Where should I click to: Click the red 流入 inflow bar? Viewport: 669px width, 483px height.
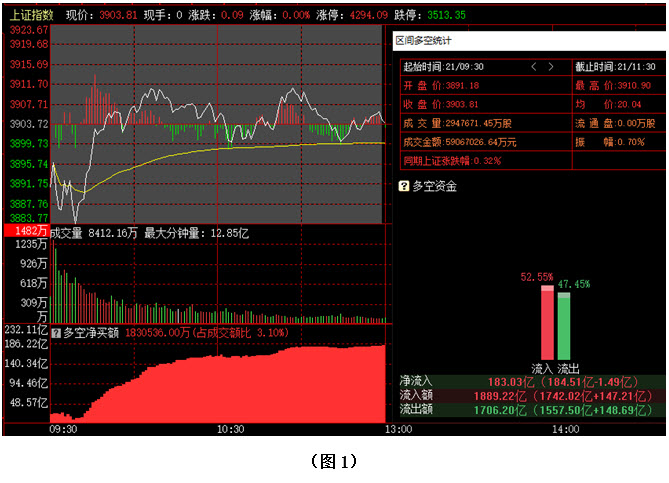pyautogui.click(x=547, y=323)
